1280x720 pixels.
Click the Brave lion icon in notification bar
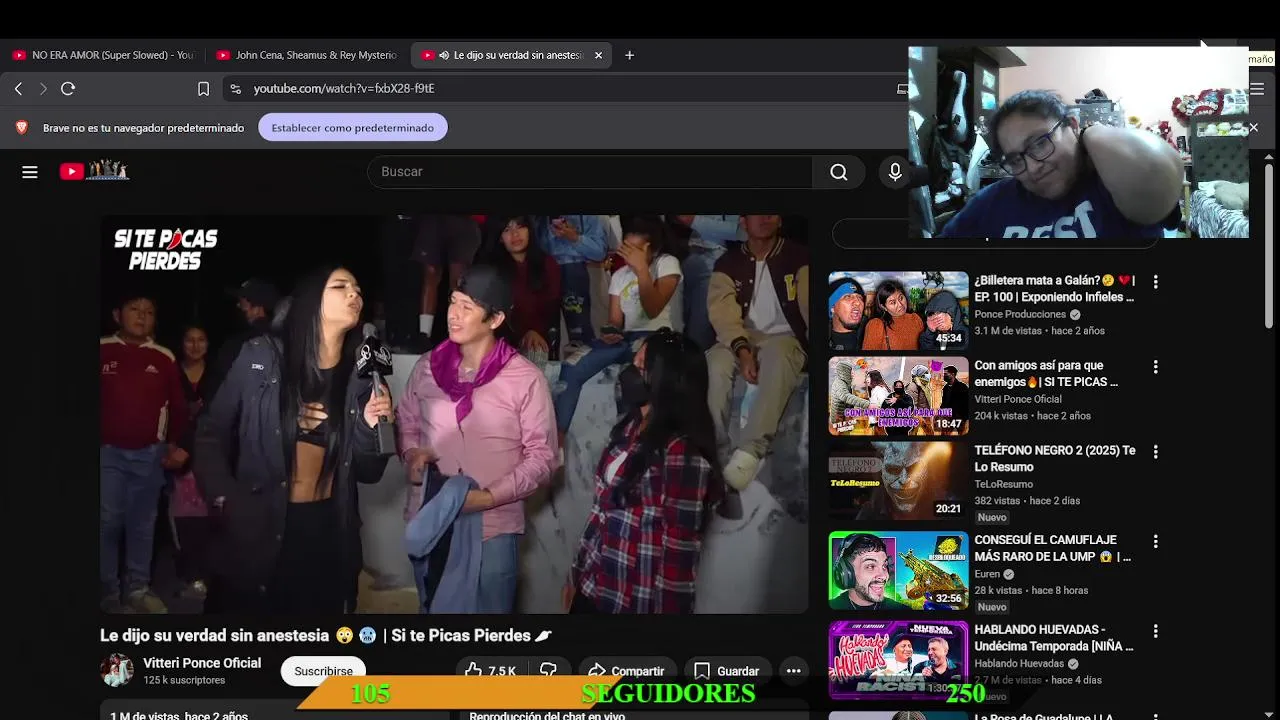(x=22, y=128)
